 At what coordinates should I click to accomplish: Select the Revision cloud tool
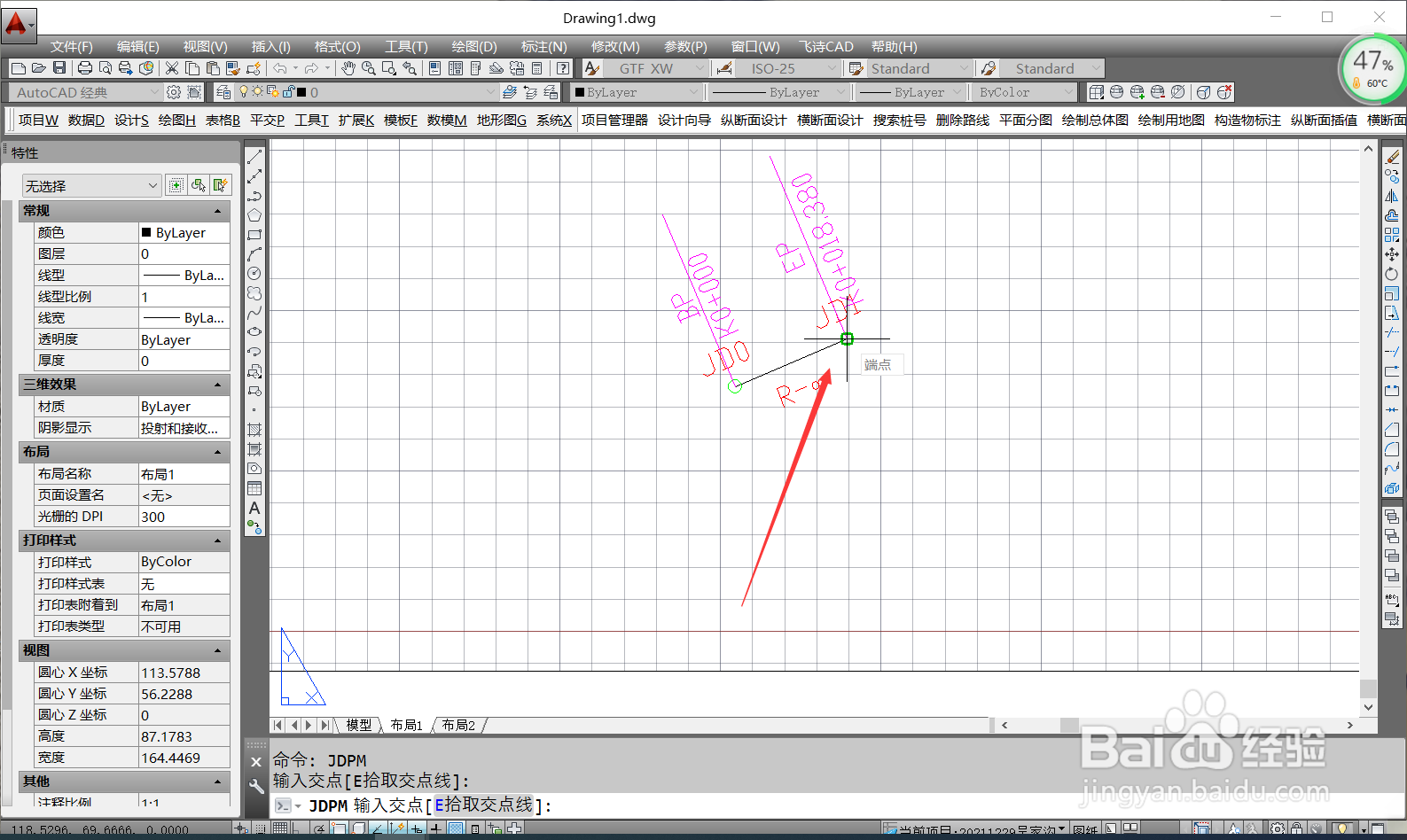254,293
